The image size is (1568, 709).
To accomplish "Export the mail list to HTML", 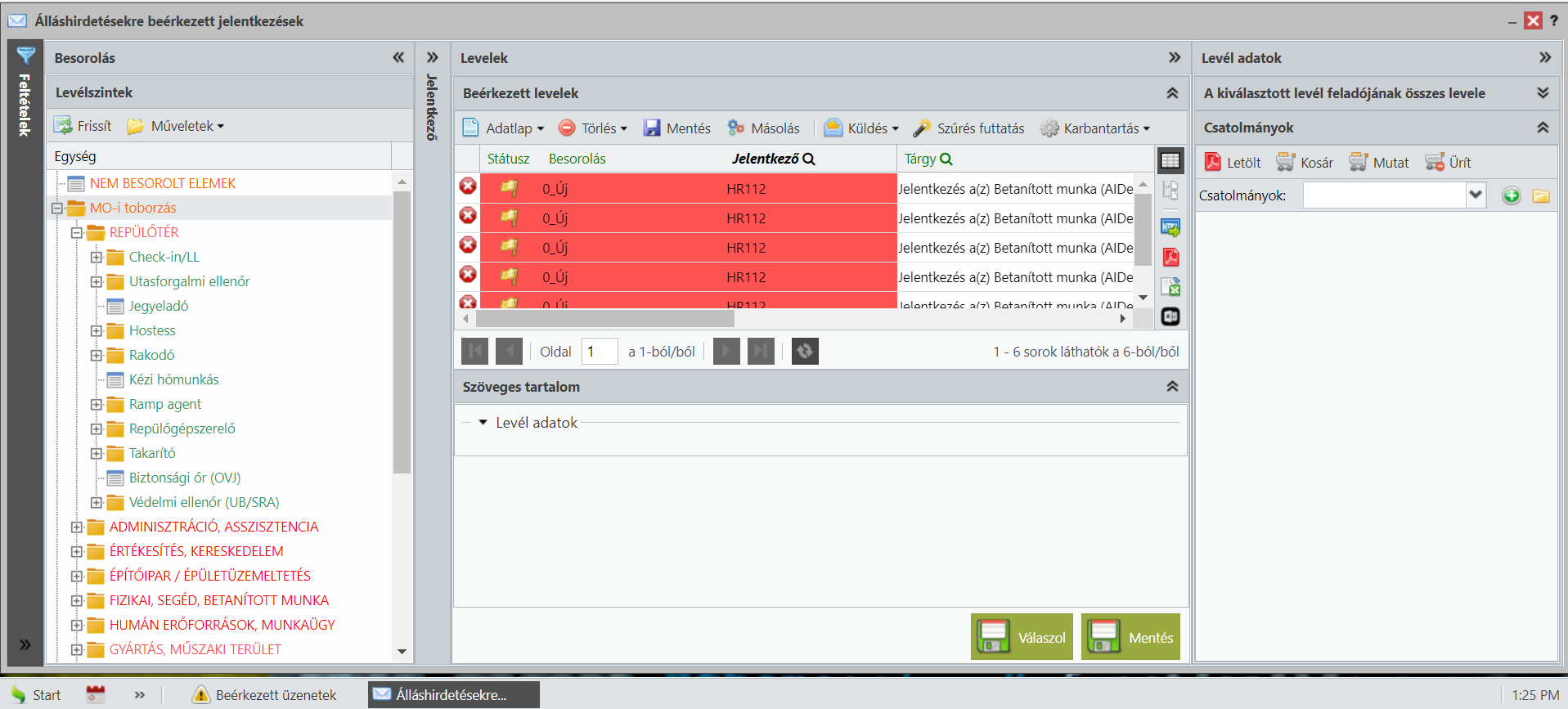I will pos(1170,227).
